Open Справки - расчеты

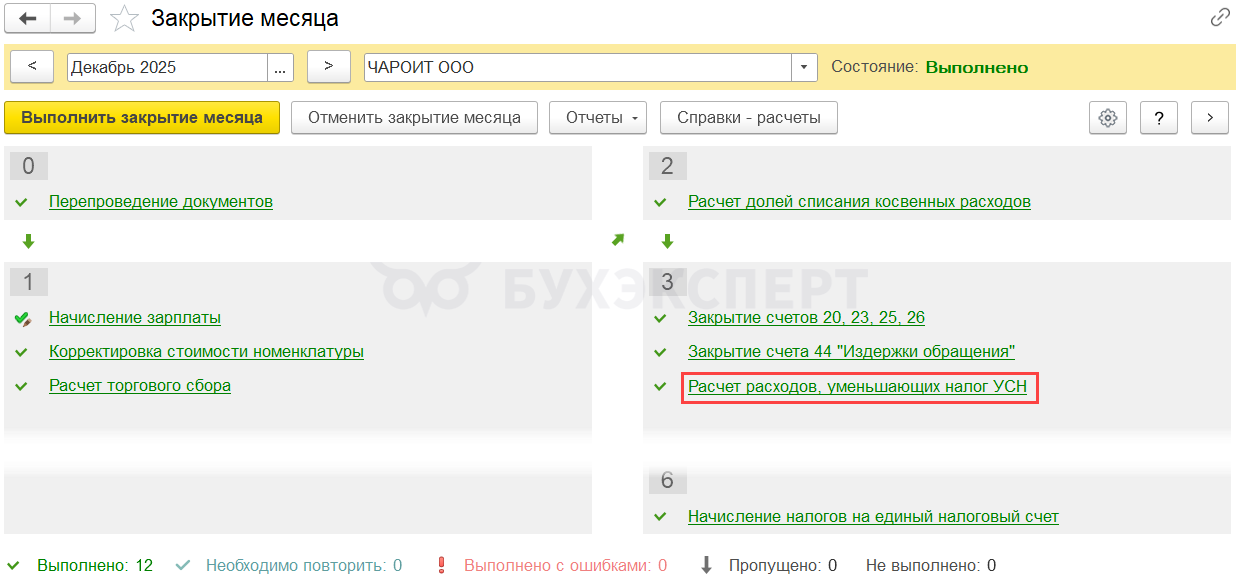coord(748,118)
